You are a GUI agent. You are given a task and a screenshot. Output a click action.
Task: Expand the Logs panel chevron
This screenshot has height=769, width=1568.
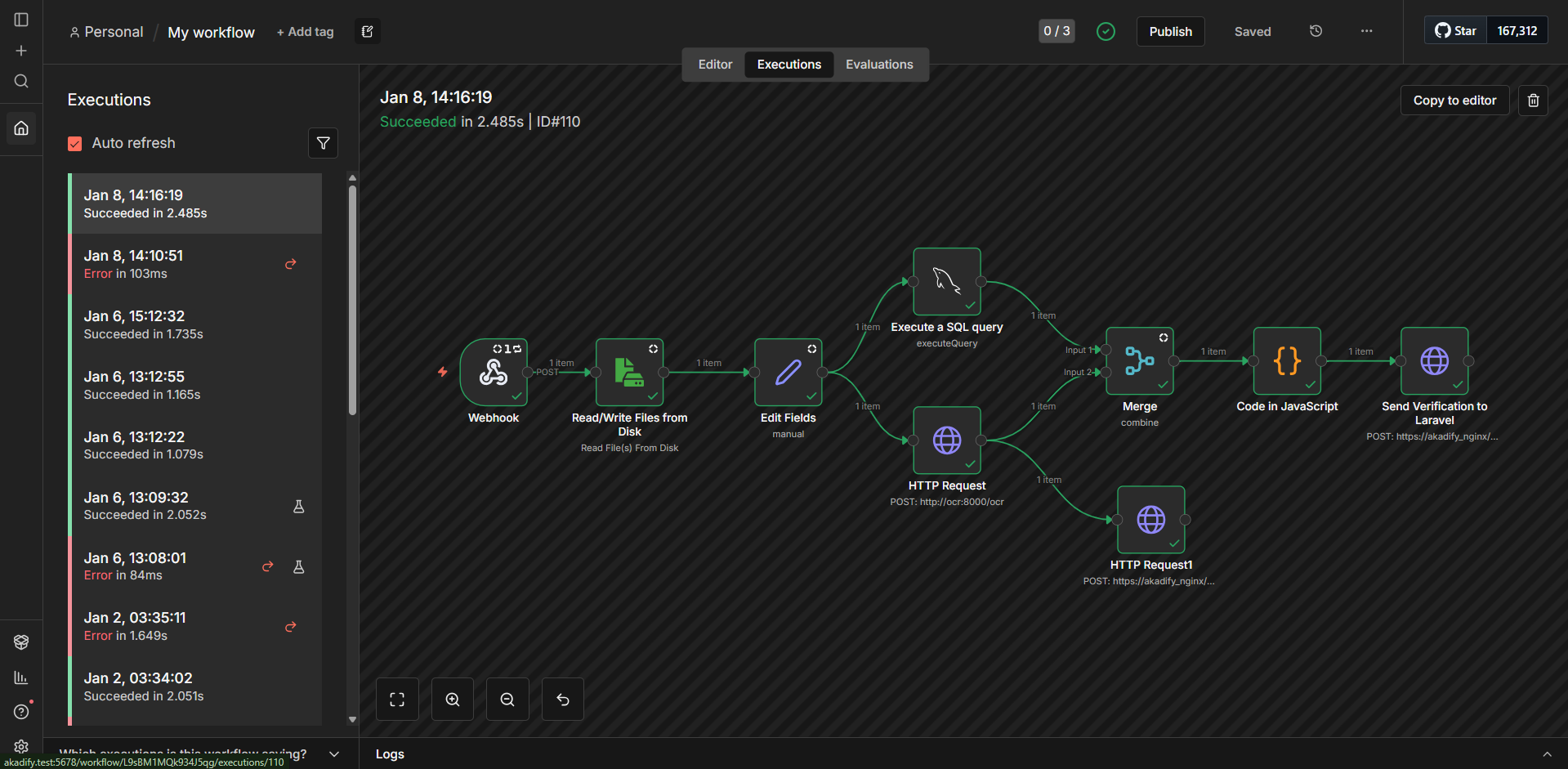[x=1547, y=754]
